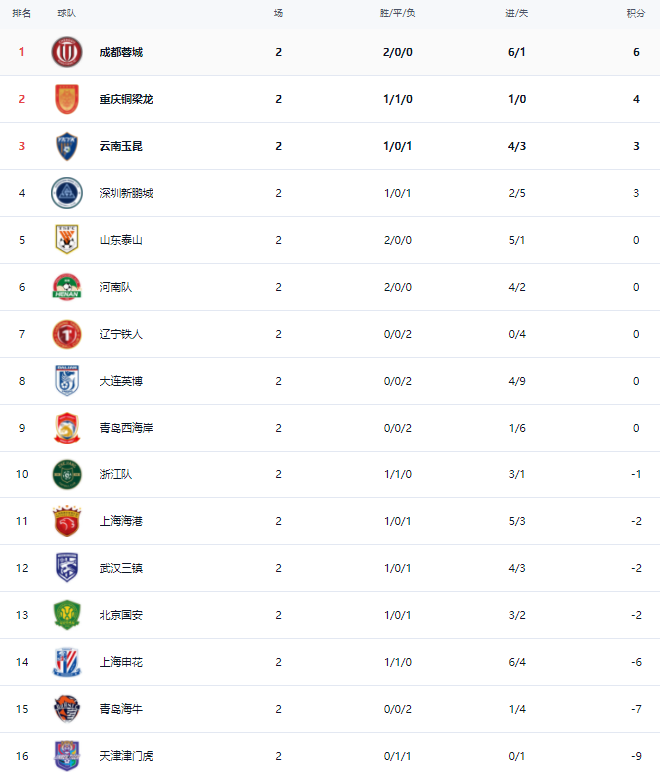
Task: Open the 云南玉昆 club badge
Action: tap(67, 146)
